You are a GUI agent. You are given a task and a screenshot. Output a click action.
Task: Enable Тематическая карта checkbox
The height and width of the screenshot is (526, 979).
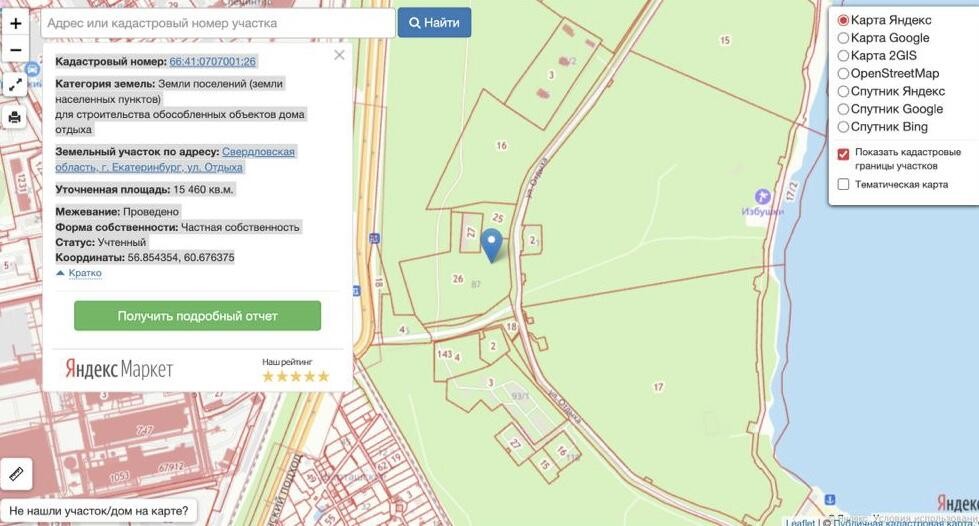(x=843, y=184)
